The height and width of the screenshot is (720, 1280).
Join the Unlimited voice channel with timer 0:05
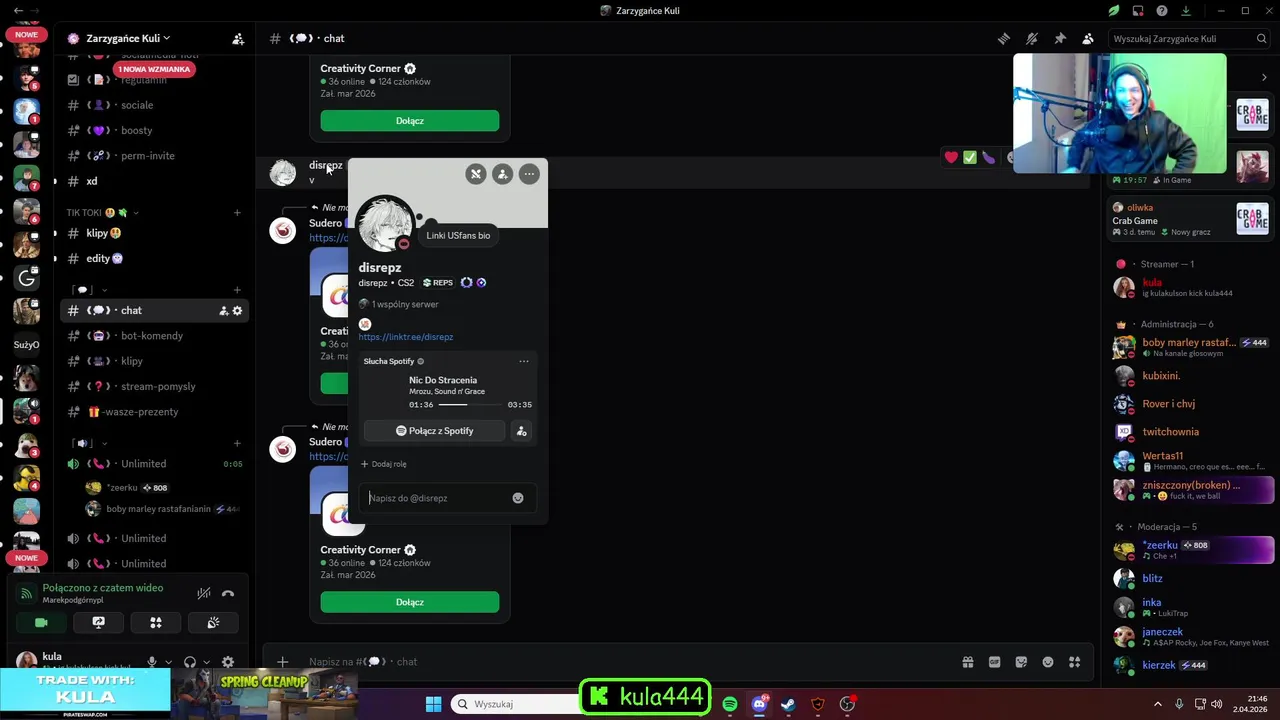[x=154, y=464]
